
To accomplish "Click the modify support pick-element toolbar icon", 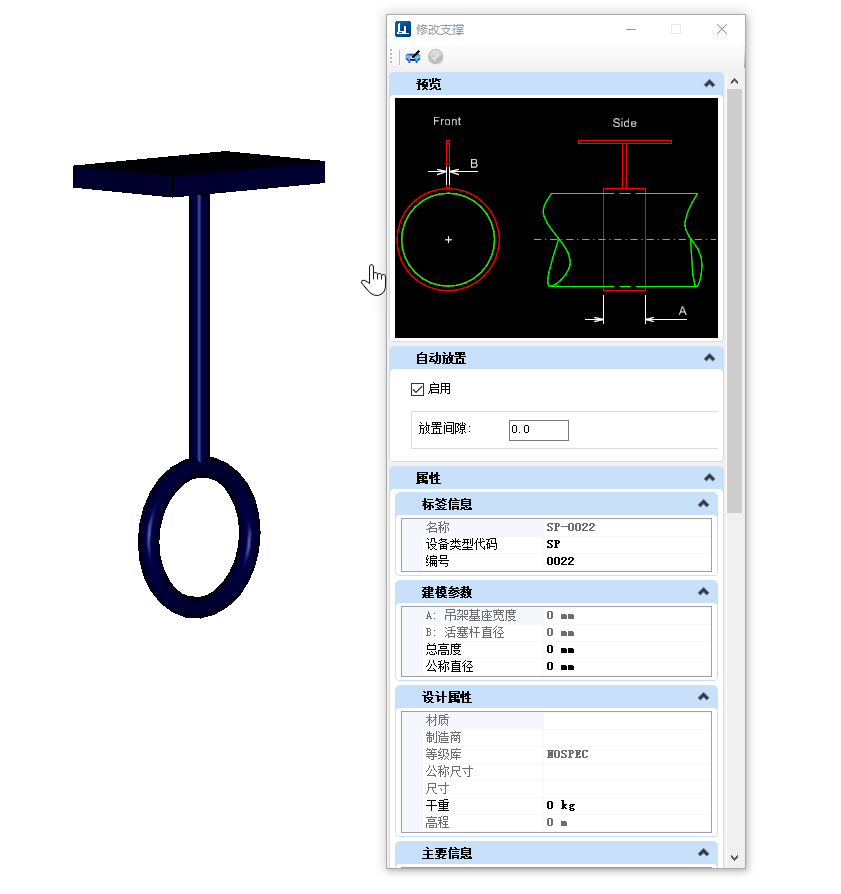I will coord(413,56).
